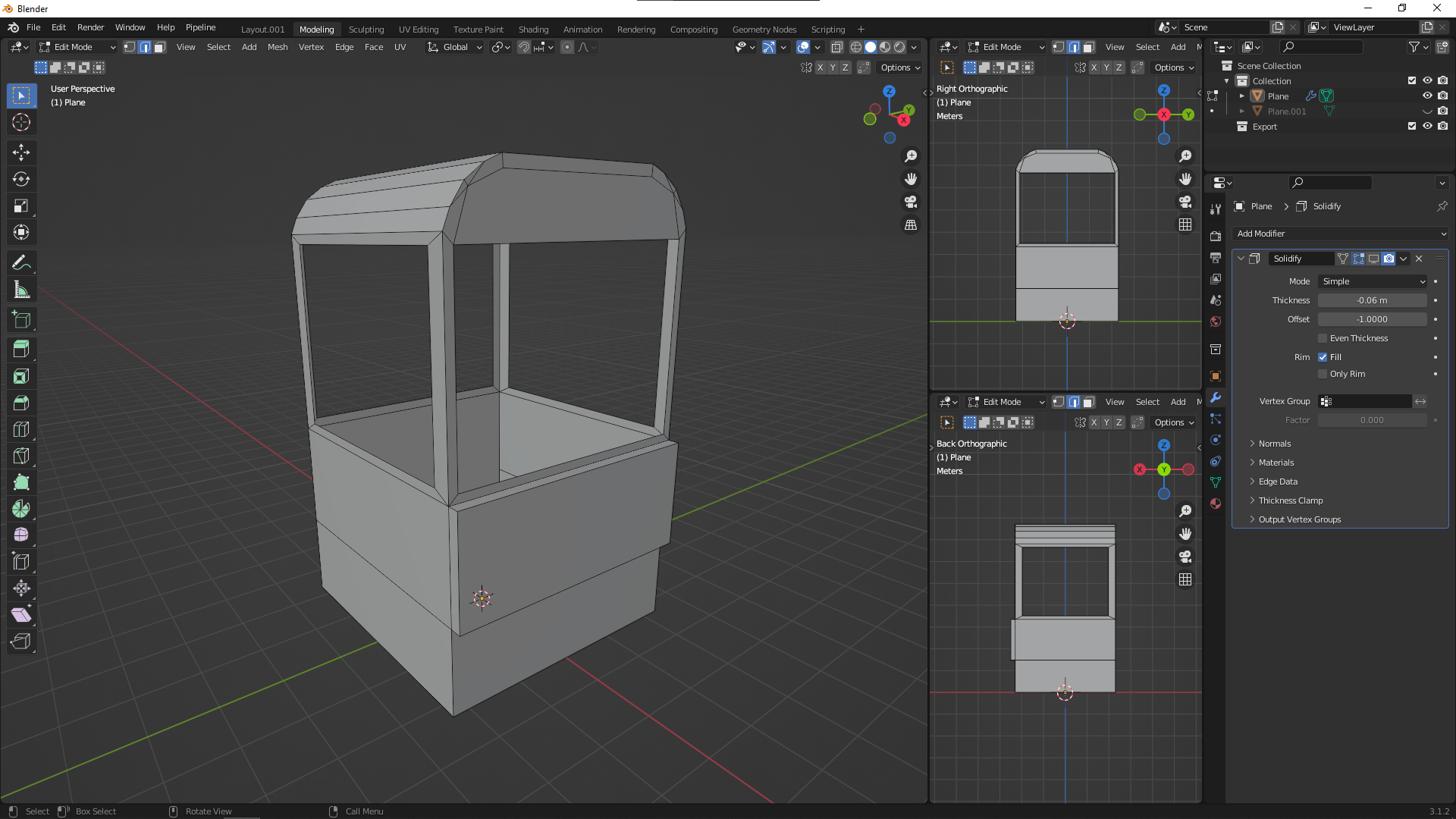This screenshot has width=1456, height=819.
Task: Select the Knife tool
Action: pos(21,456)
